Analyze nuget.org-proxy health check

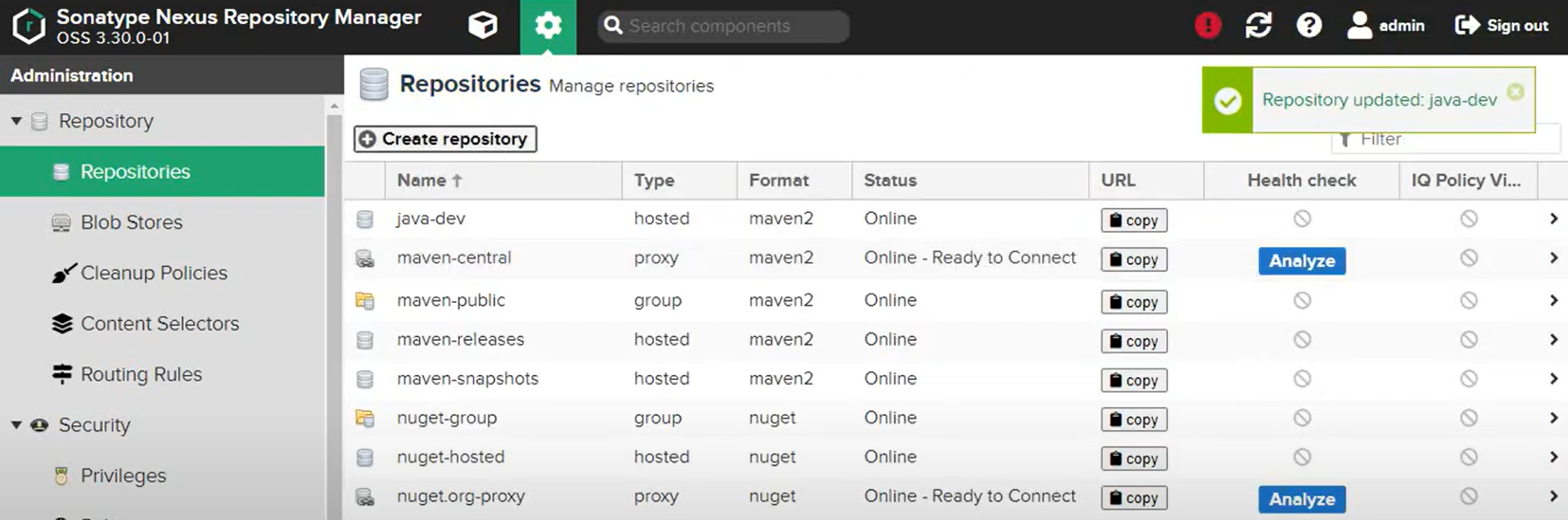point(1302,500)
